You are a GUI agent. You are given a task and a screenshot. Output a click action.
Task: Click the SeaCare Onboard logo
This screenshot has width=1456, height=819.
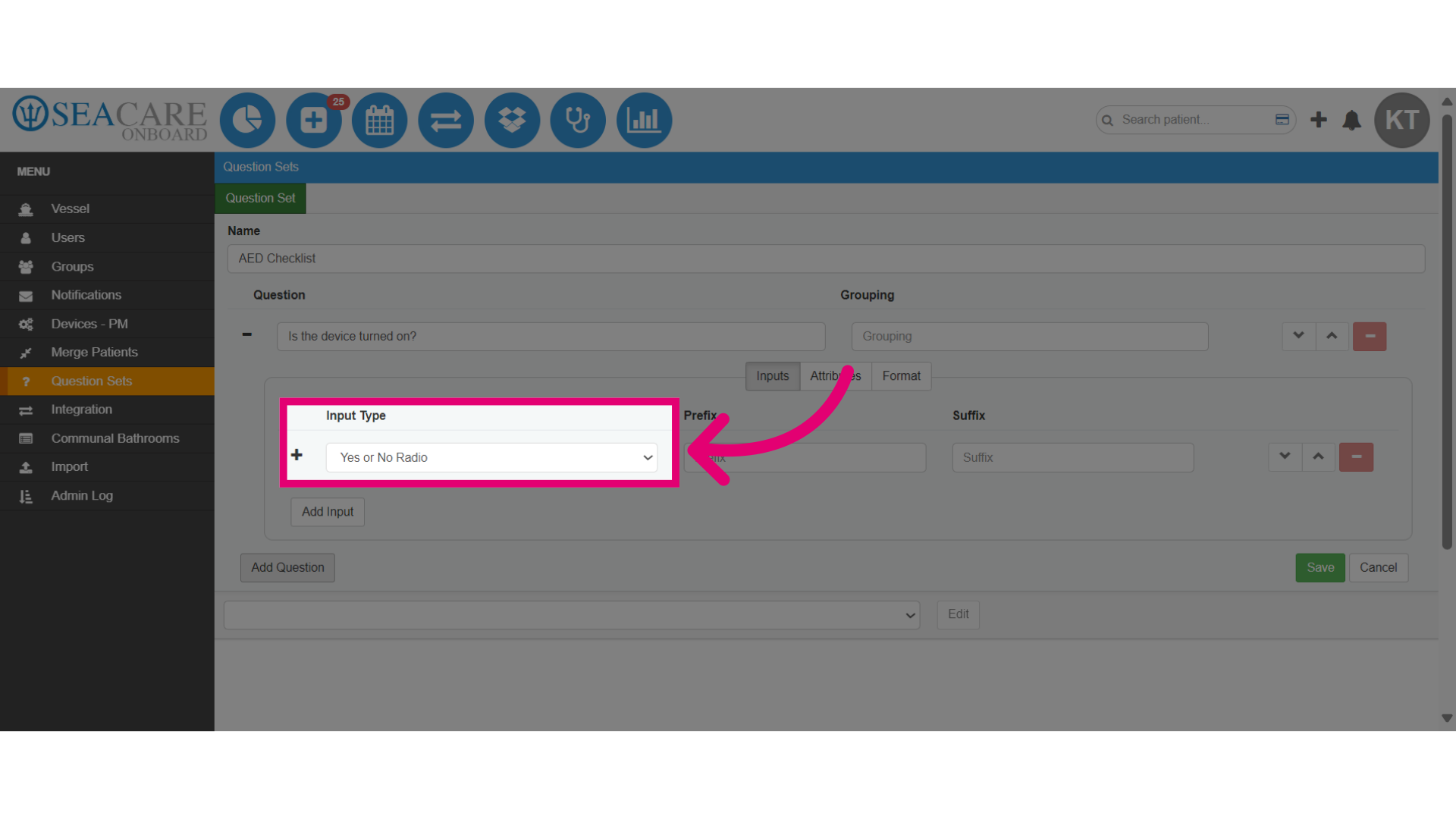110,118
